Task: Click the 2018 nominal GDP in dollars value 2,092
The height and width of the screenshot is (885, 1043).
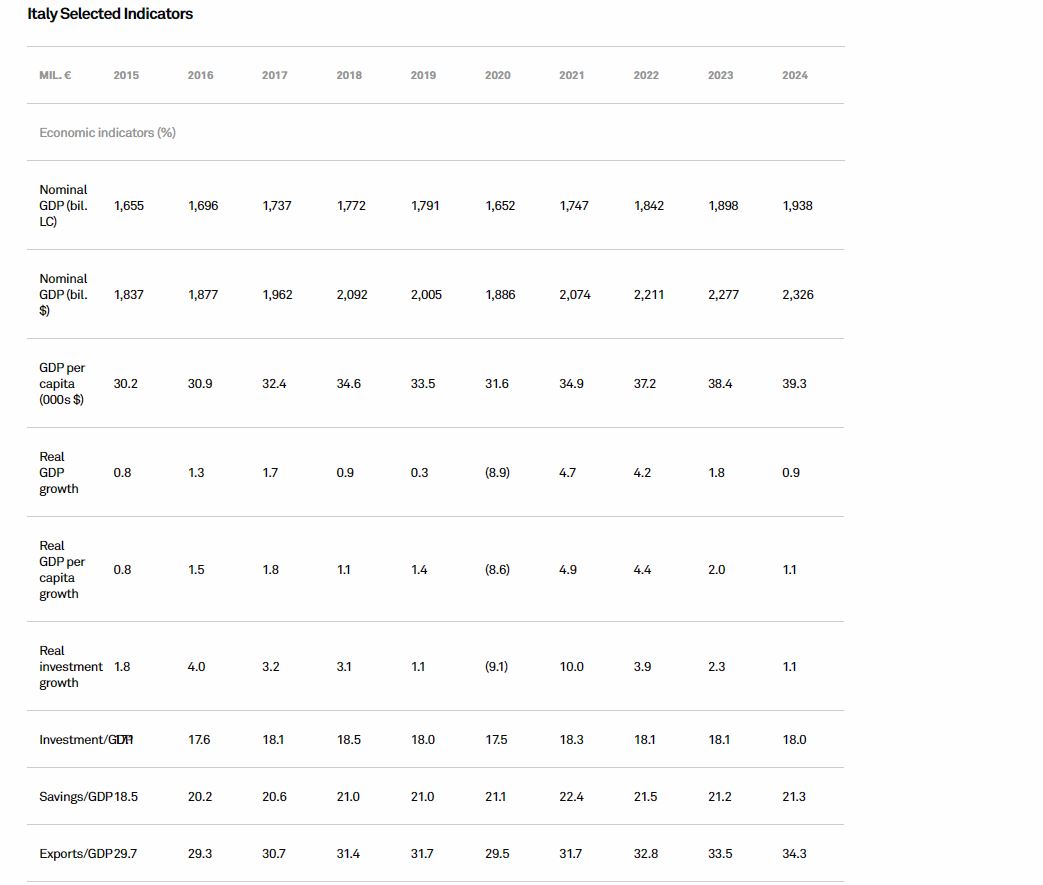Action: pyautogui.click(x=351, y=294)
